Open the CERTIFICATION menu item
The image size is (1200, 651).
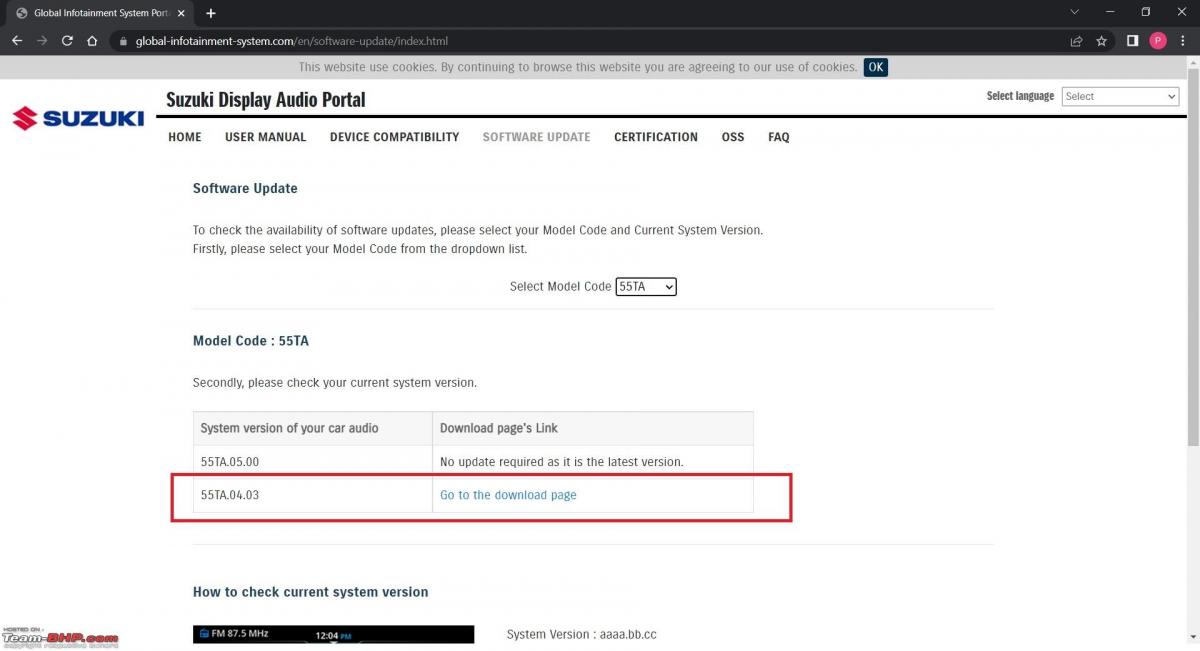[x=656, y=137]
